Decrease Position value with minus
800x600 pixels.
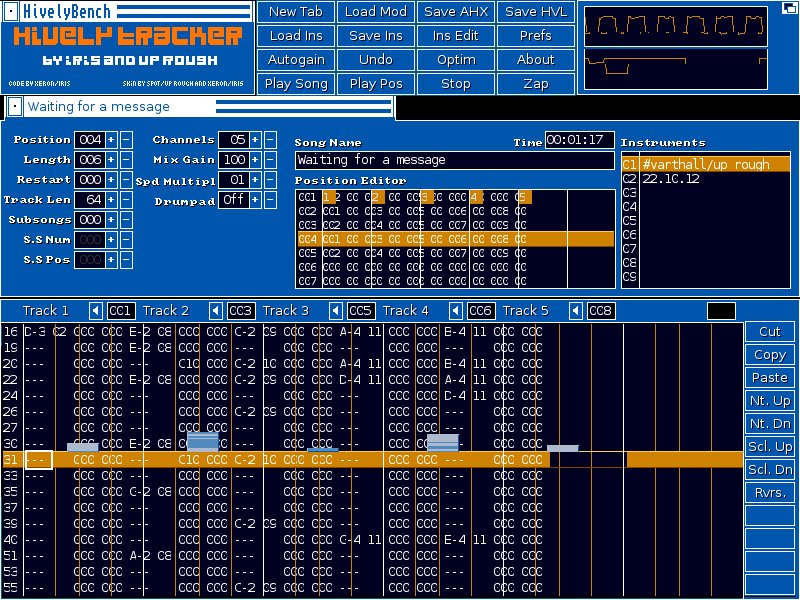pyautogui.click(x=127, y=139)
